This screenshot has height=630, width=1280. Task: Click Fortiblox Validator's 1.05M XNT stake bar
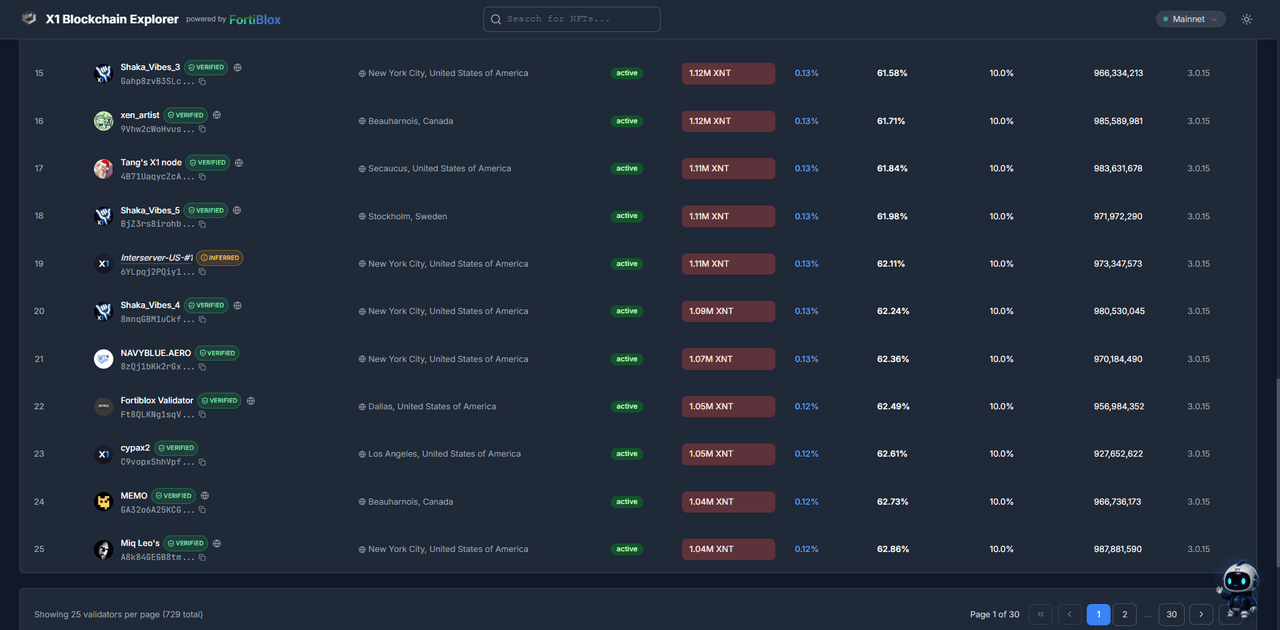click(728, 407)
